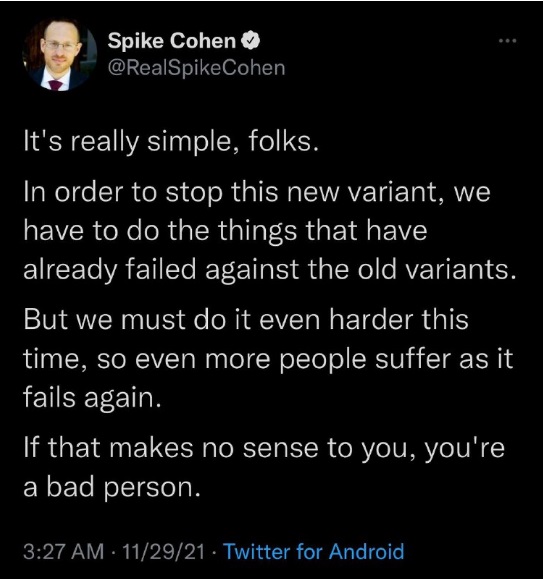
Task: Click the line "But we must do it"
Action: (246, 320)
